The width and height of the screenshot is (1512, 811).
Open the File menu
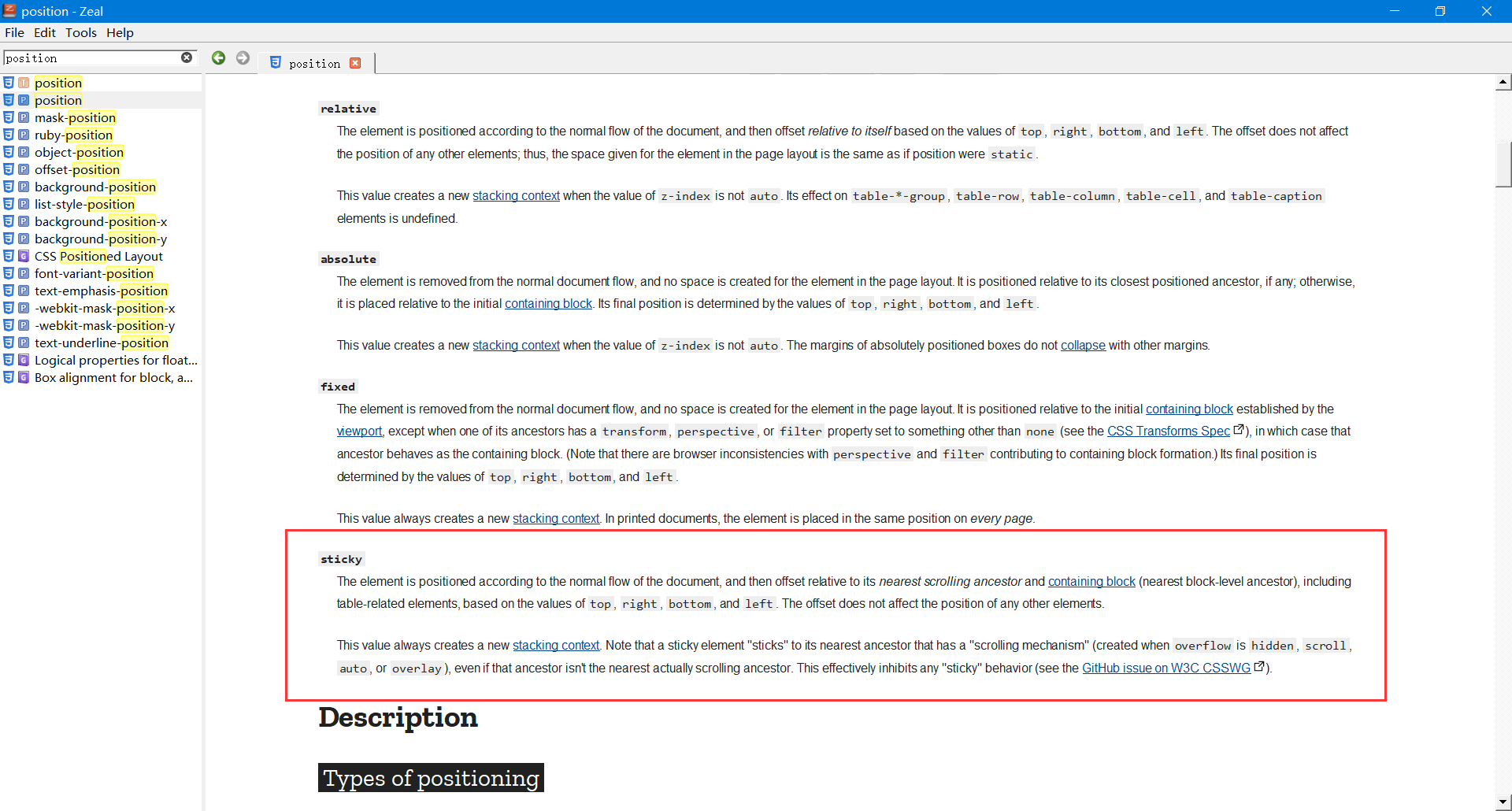click(x=14, y=32)
